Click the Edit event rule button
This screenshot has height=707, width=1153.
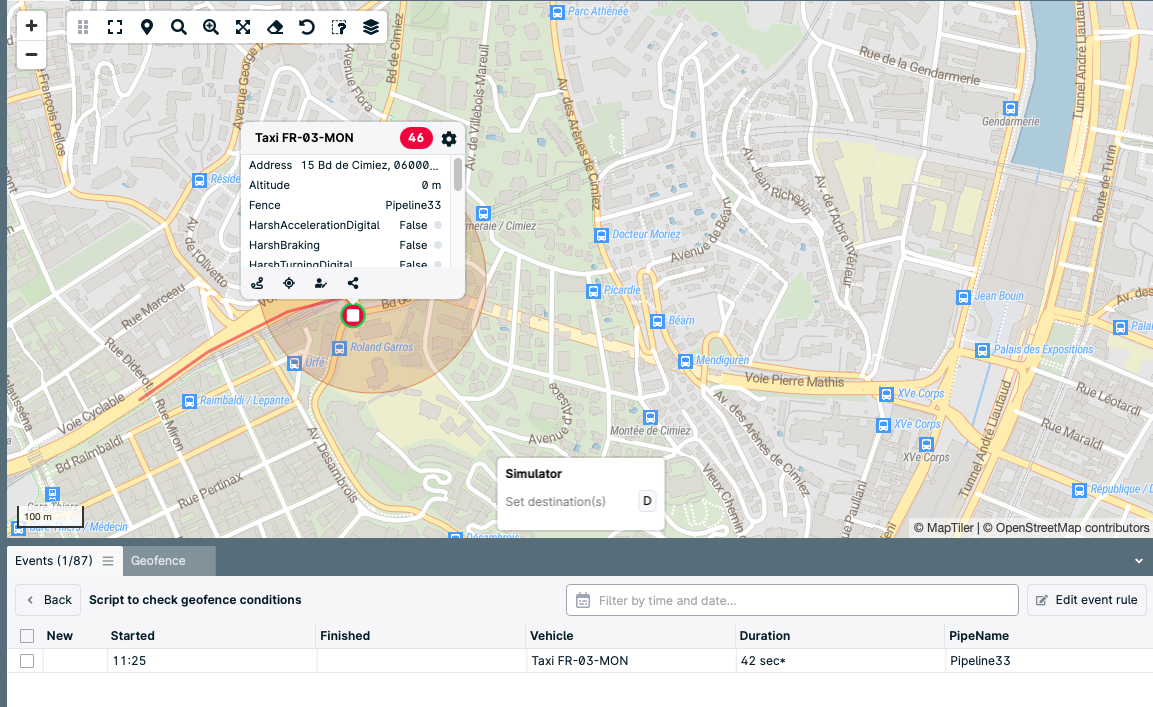(x=1087, y=600)
